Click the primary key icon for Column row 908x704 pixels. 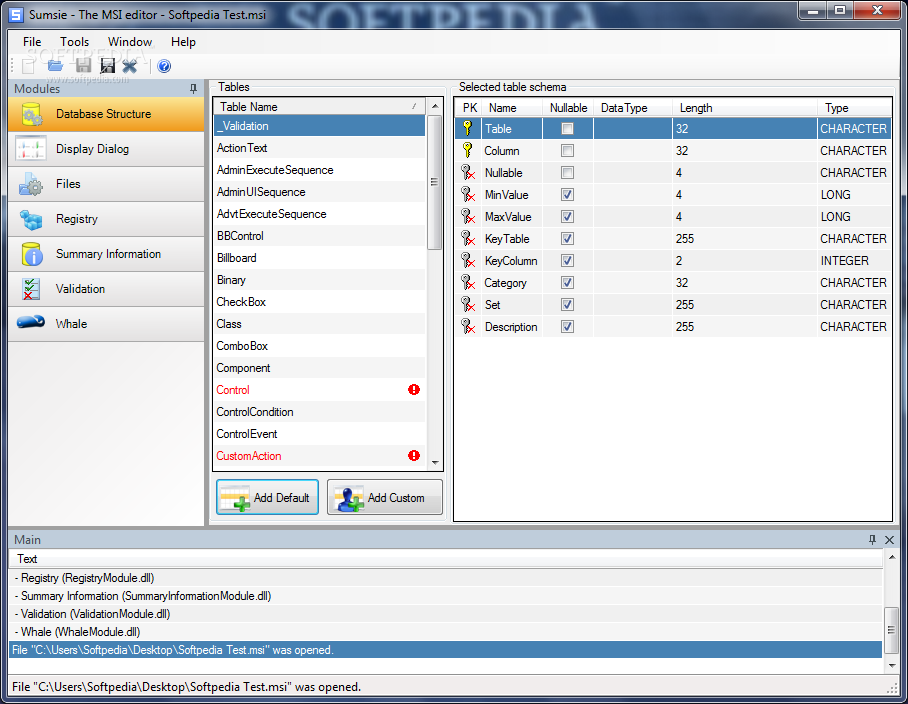pyautogui.click(x=468, y=150)
